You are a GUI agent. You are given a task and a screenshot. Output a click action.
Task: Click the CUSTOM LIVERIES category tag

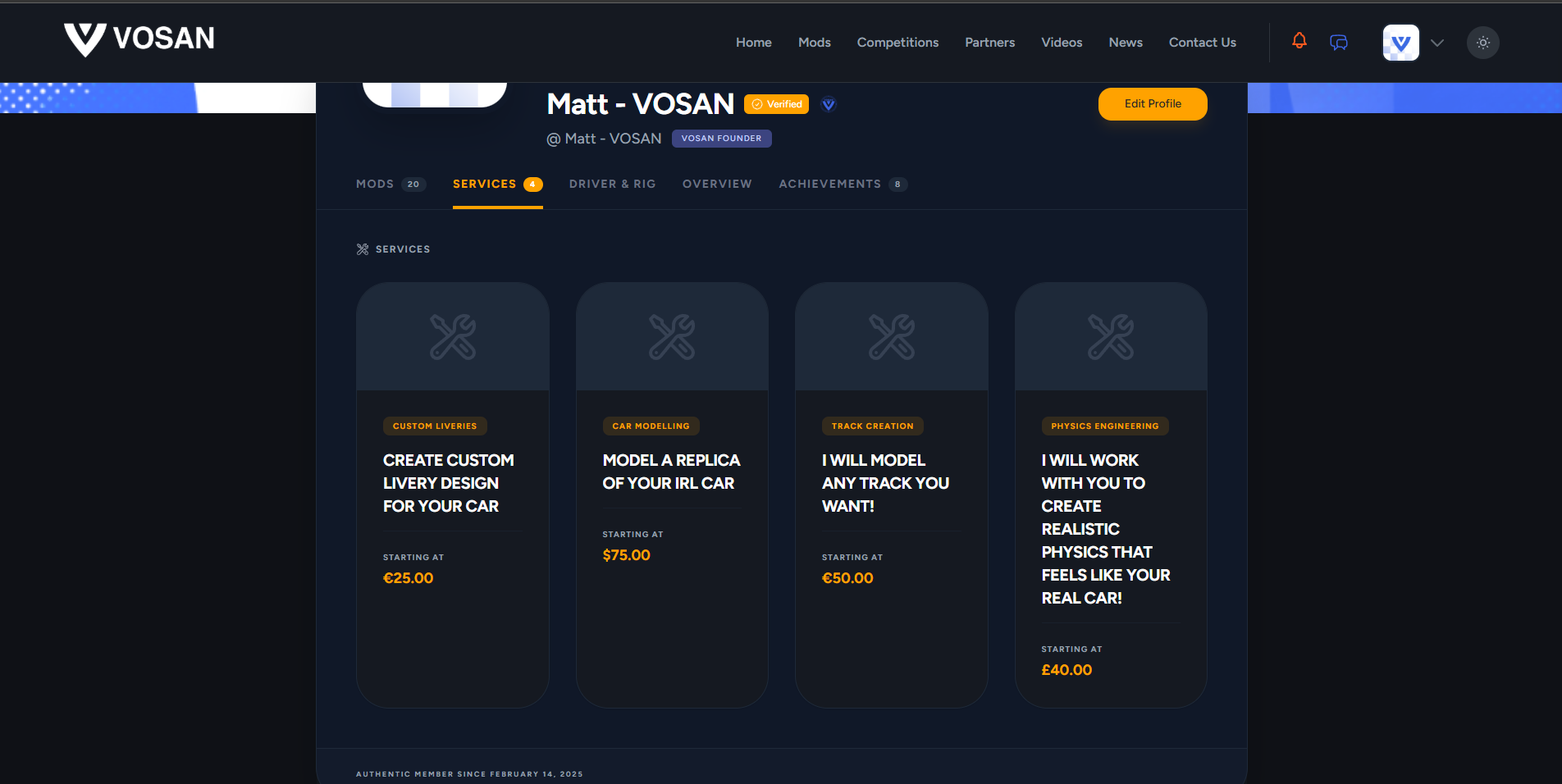[x=435, y=426]
